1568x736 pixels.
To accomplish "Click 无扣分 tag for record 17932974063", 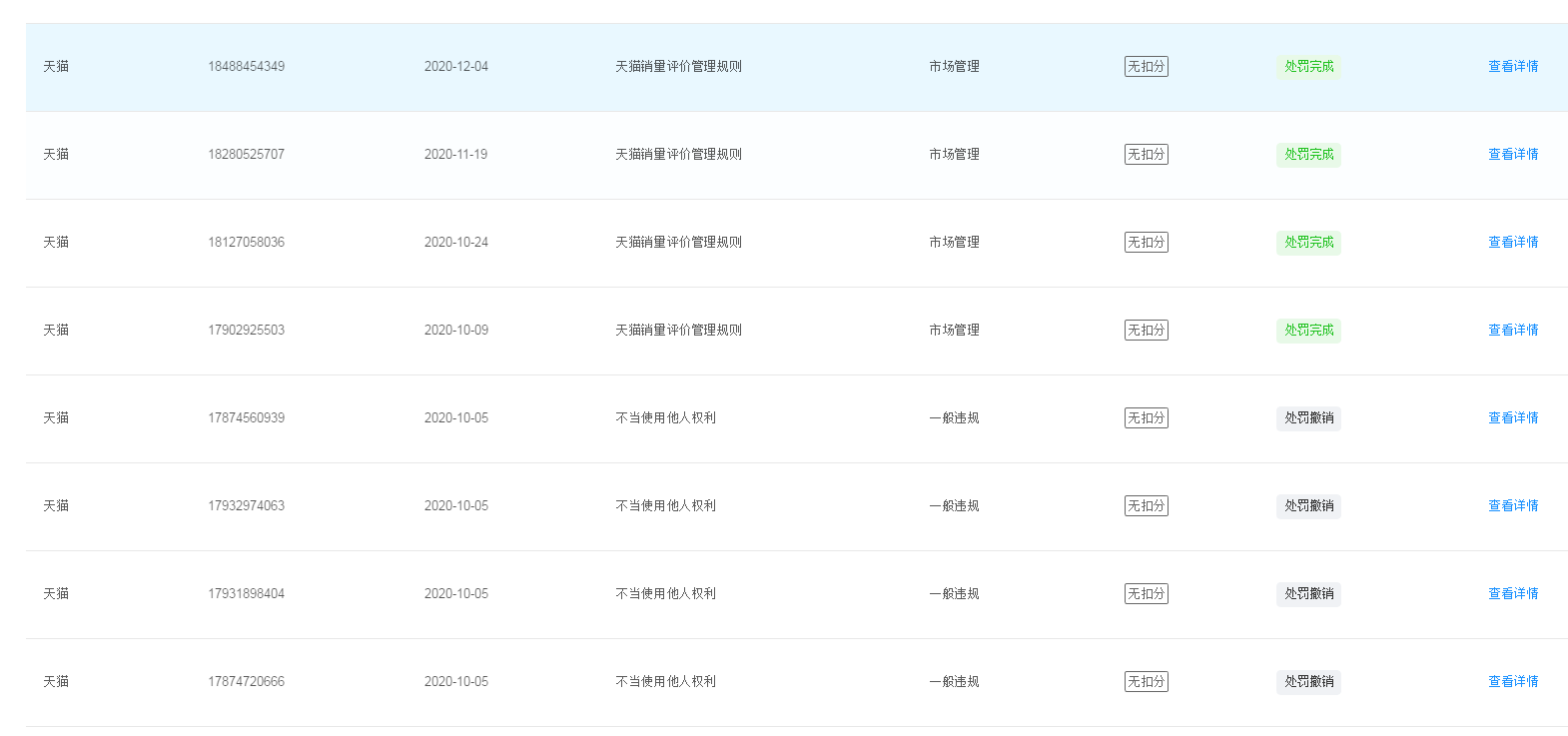I will click(1146, 506).
